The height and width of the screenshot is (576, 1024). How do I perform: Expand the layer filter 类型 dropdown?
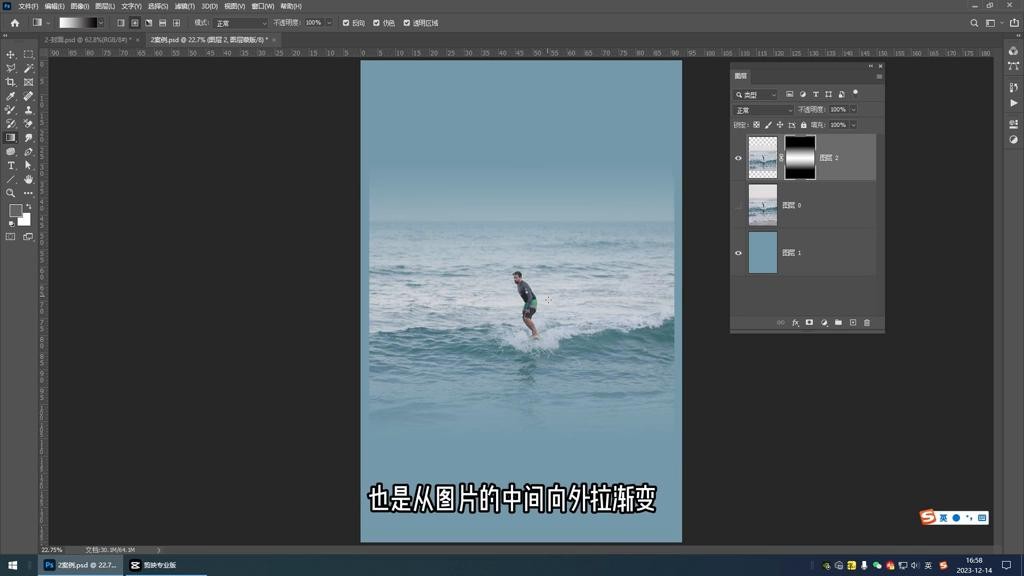[x=757, y=95]
